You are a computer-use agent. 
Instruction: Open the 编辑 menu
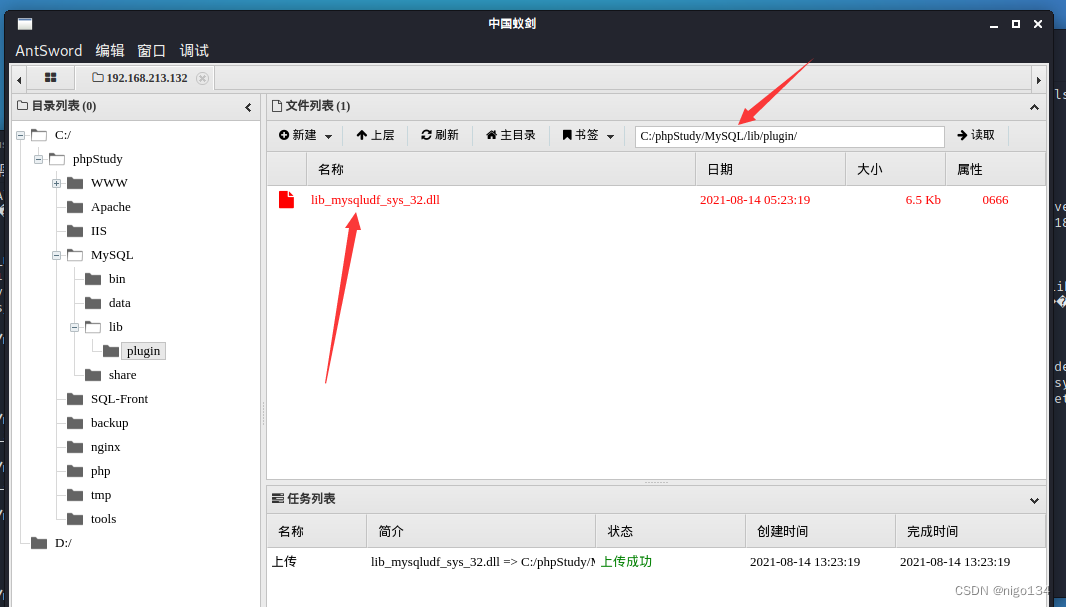(x=109, y=51)
